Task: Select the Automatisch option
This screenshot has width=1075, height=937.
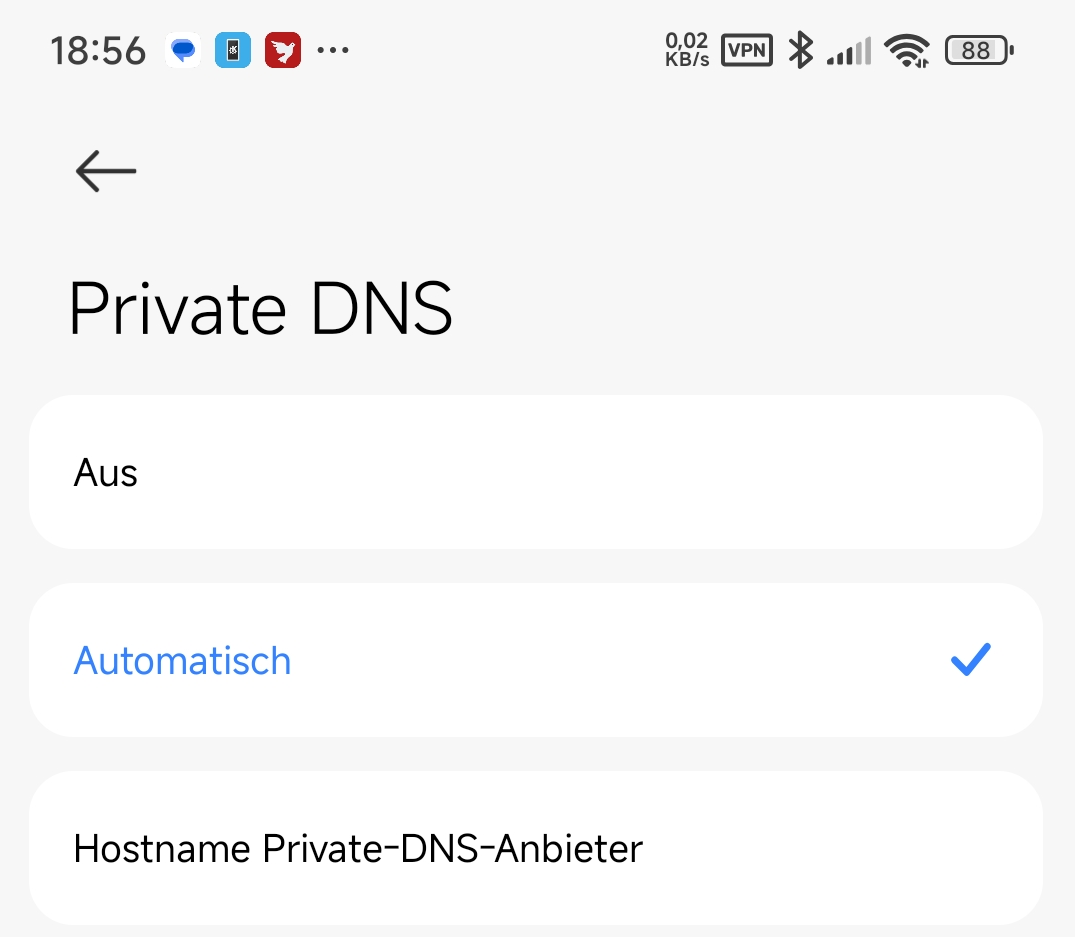Action: coord(536,660)
